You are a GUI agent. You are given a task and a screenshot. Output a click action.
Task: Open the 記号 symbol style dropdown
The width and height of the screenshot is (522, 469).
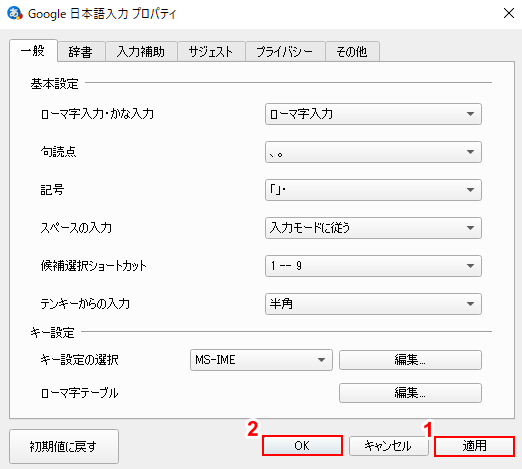click(x=373, y=190)
